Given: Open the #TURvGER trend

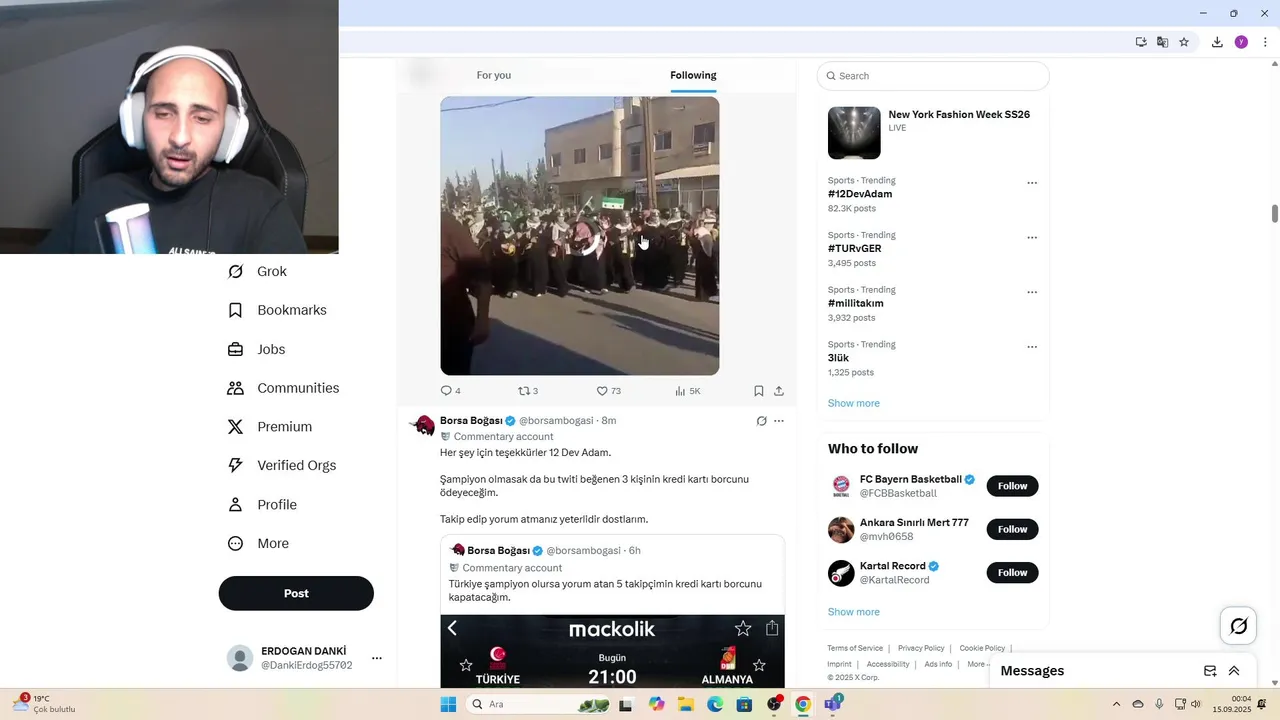Looking at the screenshot, I should [854, 248].
